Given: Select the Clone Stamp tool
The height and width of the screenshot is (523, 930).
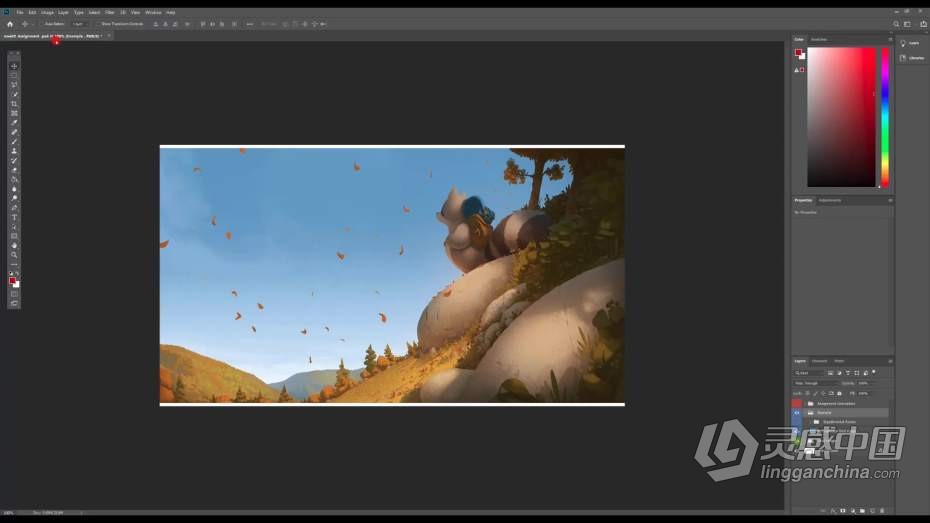Looking at the screenshot, I should click(x=14, y=151).
